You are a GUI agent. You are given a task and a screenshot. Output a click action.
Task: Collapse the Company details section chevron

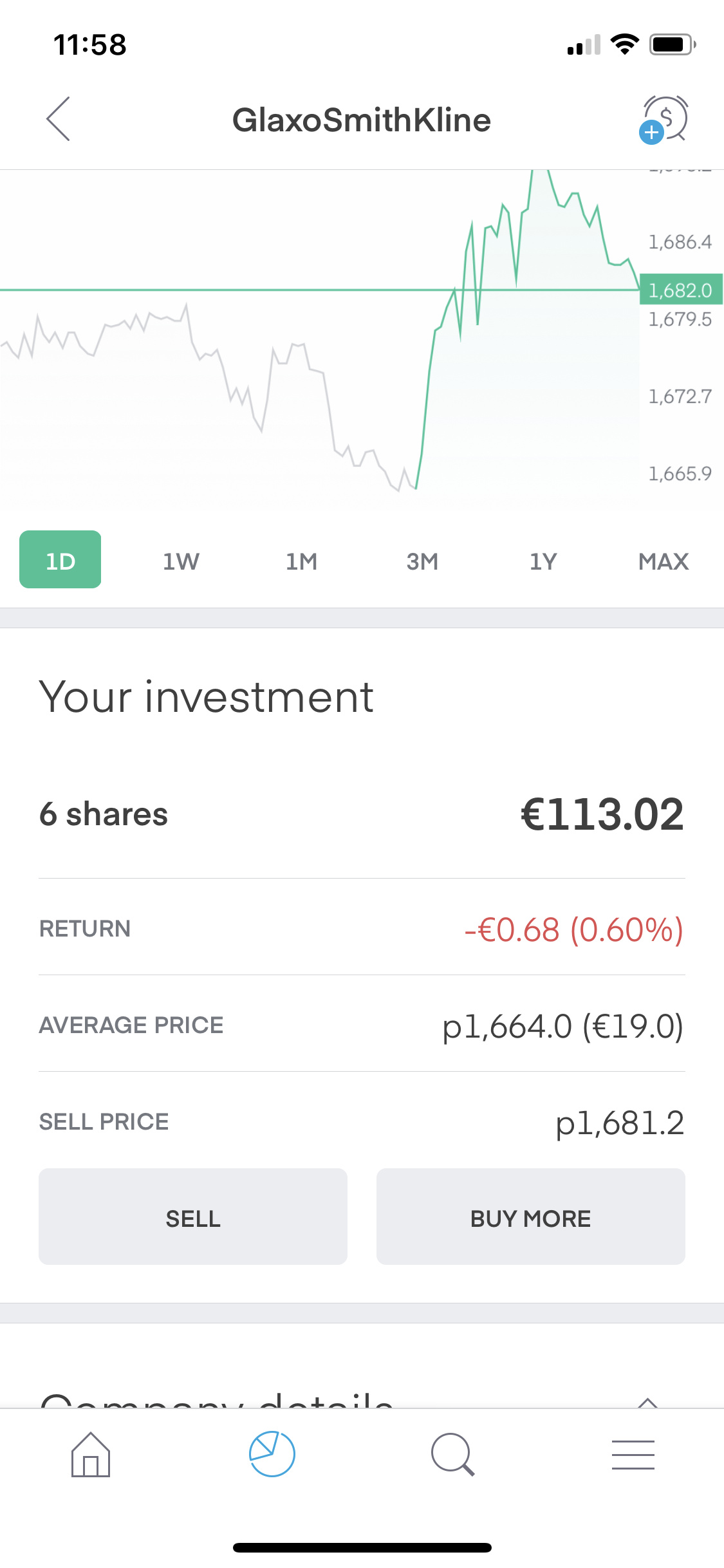tap(648, 1402)
